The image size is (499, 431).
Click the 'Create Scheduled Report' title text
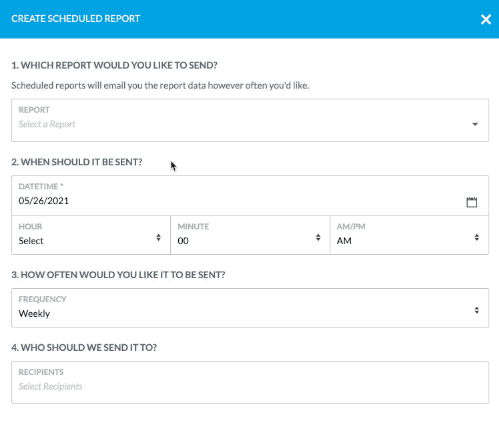(76, 19)
